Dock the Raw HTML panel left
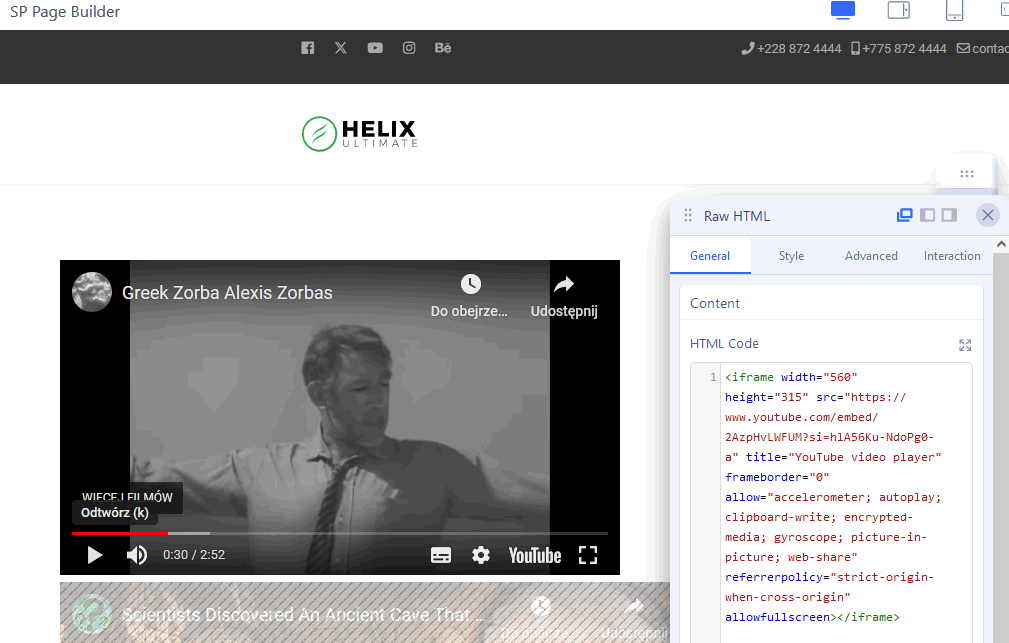This screenshot has width=1009, height=643. (927, 215)
